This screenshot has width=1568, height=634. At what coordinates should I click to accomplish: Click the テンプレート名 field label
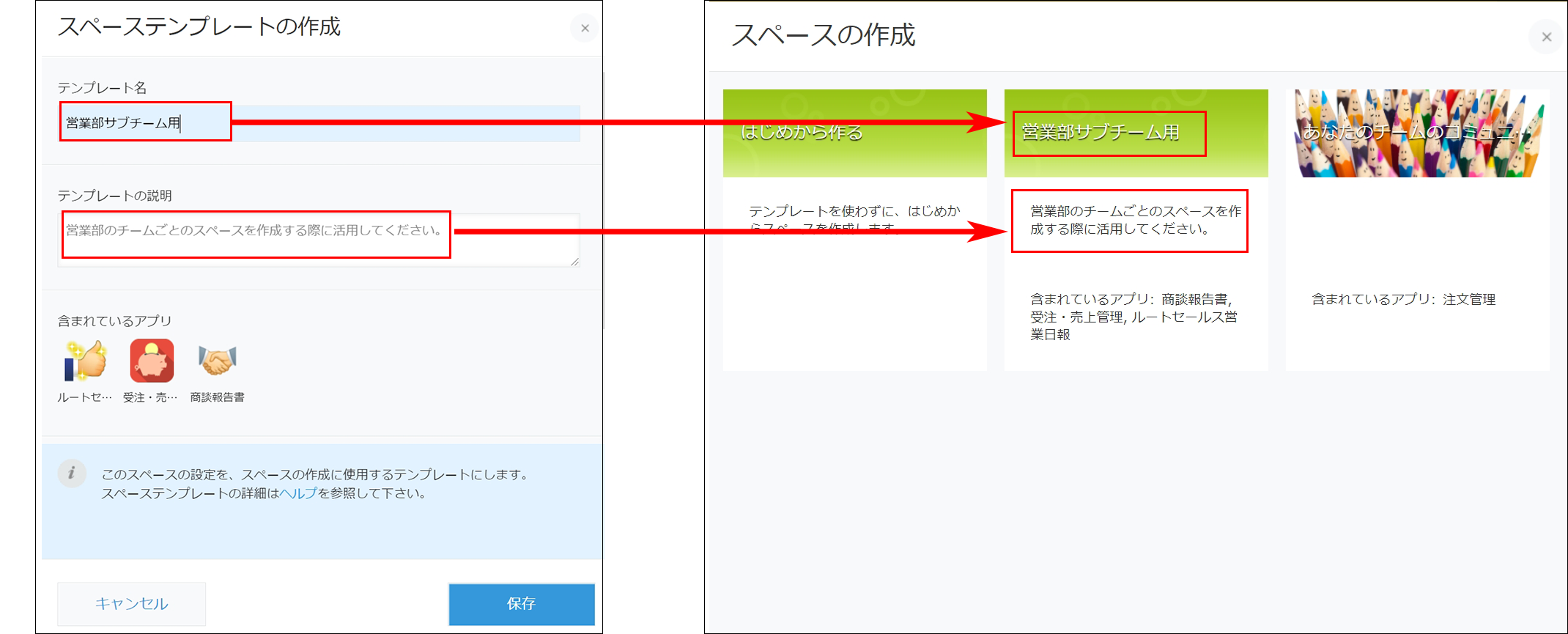tap(103, 88)
